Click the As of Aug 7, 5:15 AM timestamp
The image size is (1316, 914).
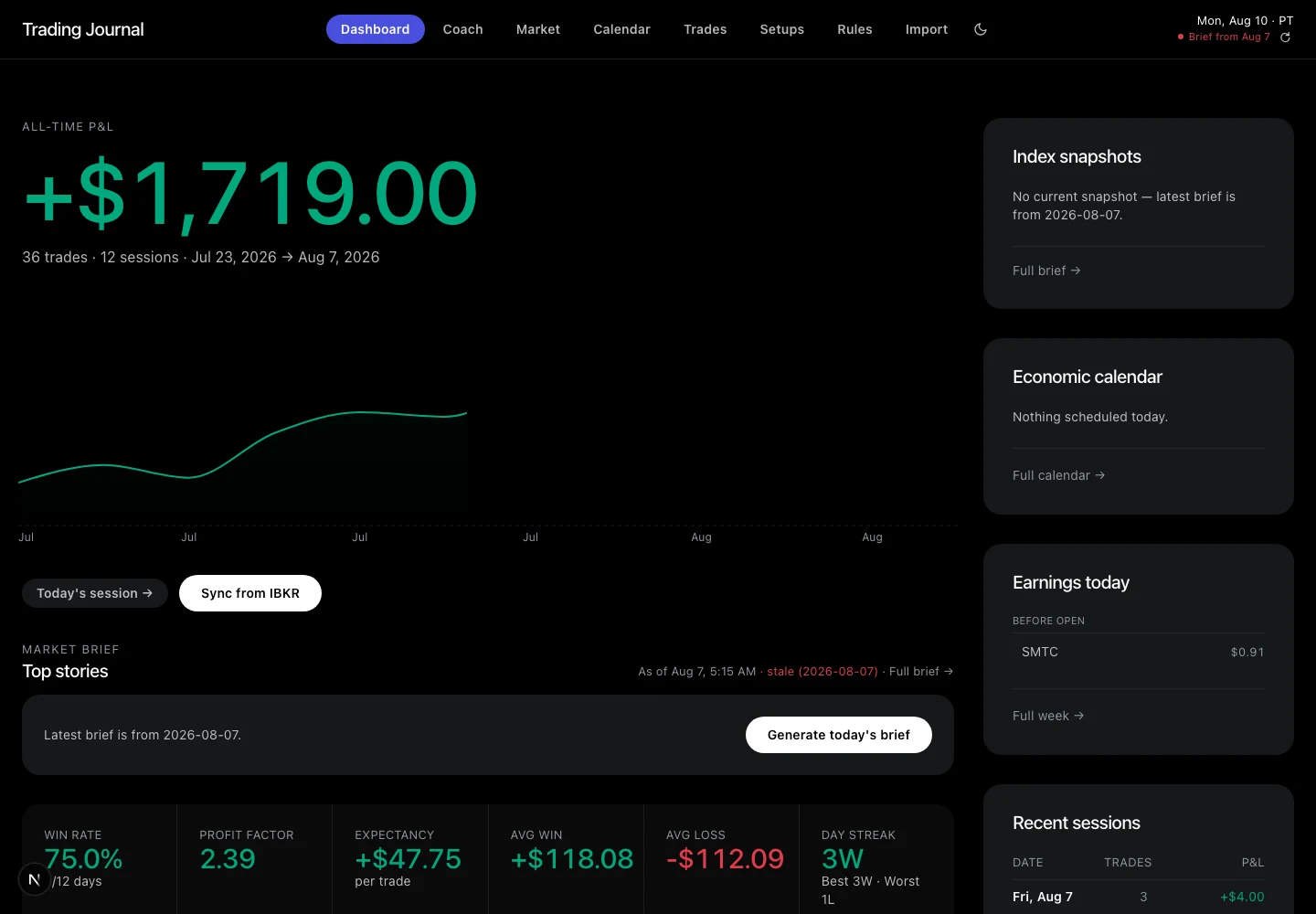(697, 671)
